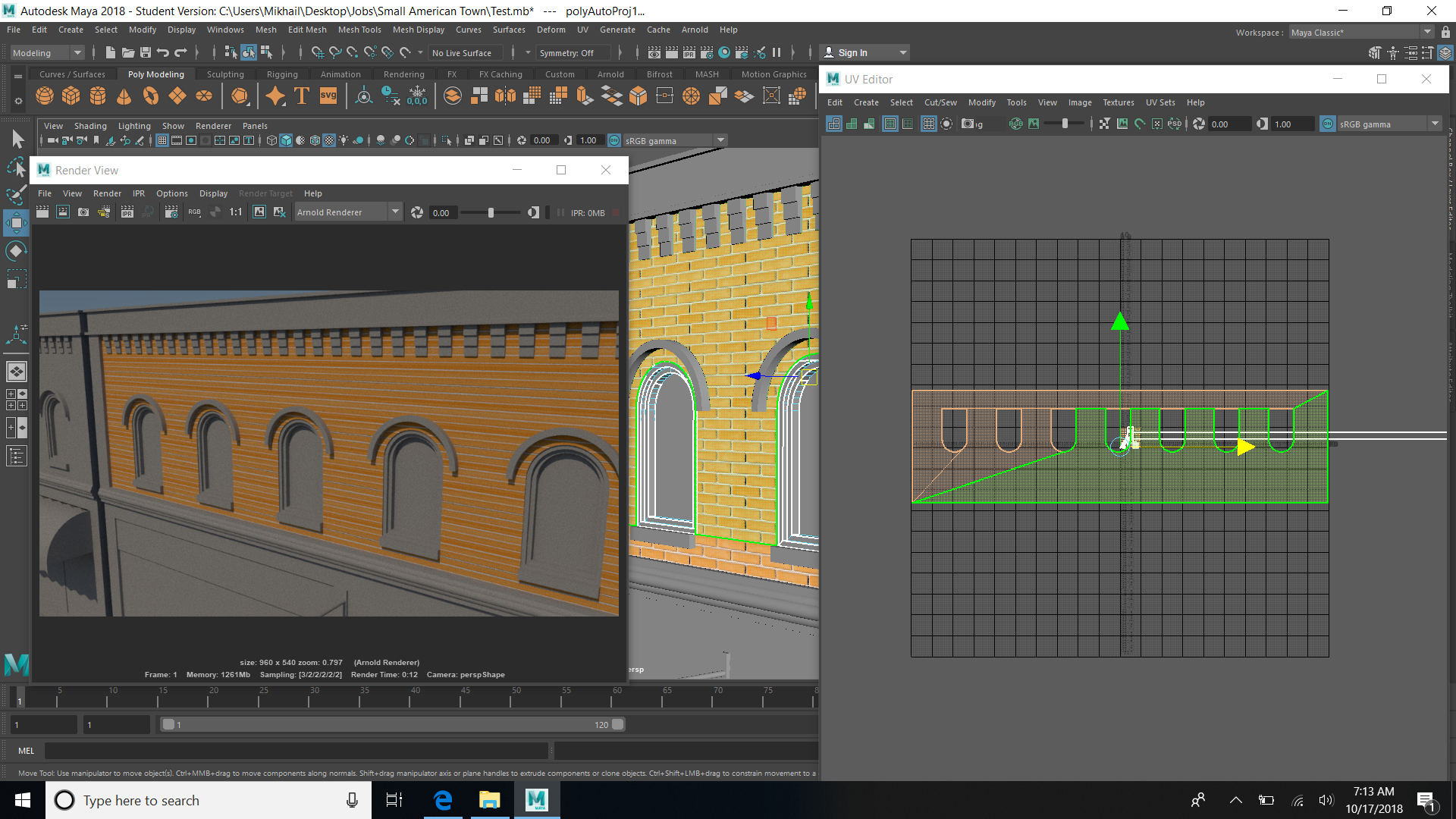
Task: Open the Type tool from the Poly Modeling shelf
Action: click(x=301, y=96)
